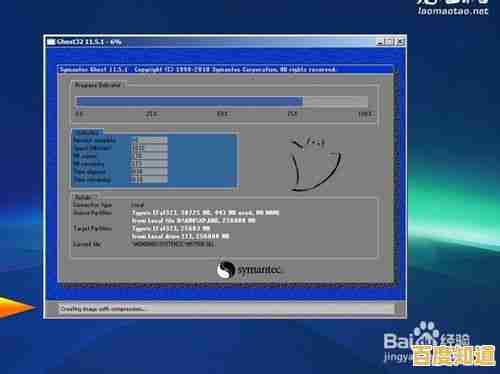Viewport: 500px width, 374px height.
Task: Click the 50% progress scale label
Action: (222, 114)
